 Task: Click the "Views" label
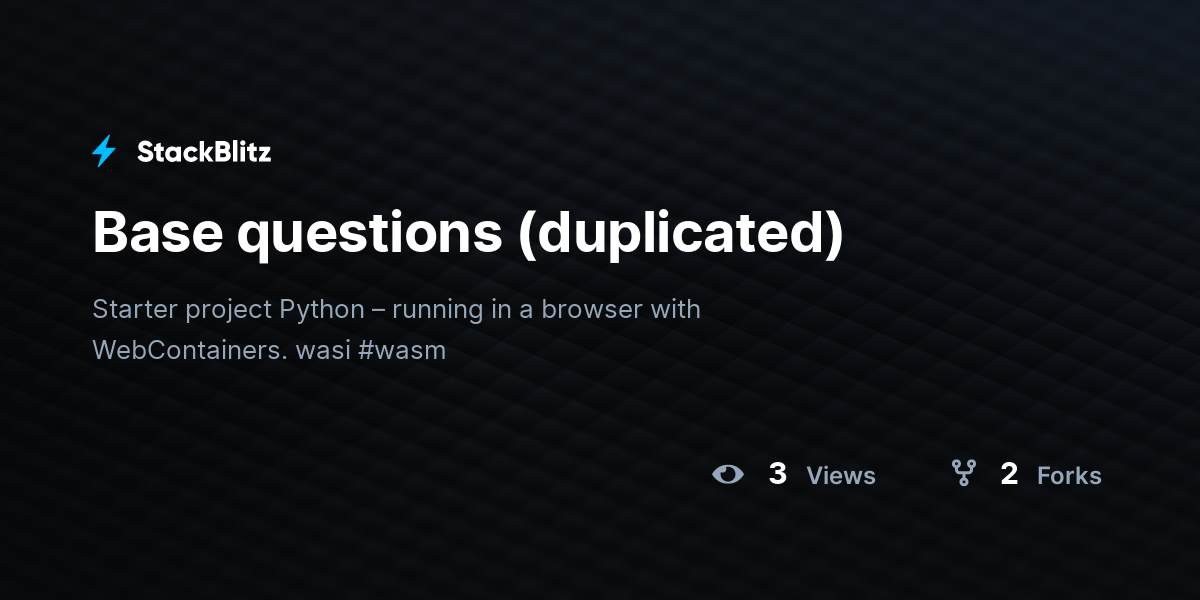click(841, 476)
